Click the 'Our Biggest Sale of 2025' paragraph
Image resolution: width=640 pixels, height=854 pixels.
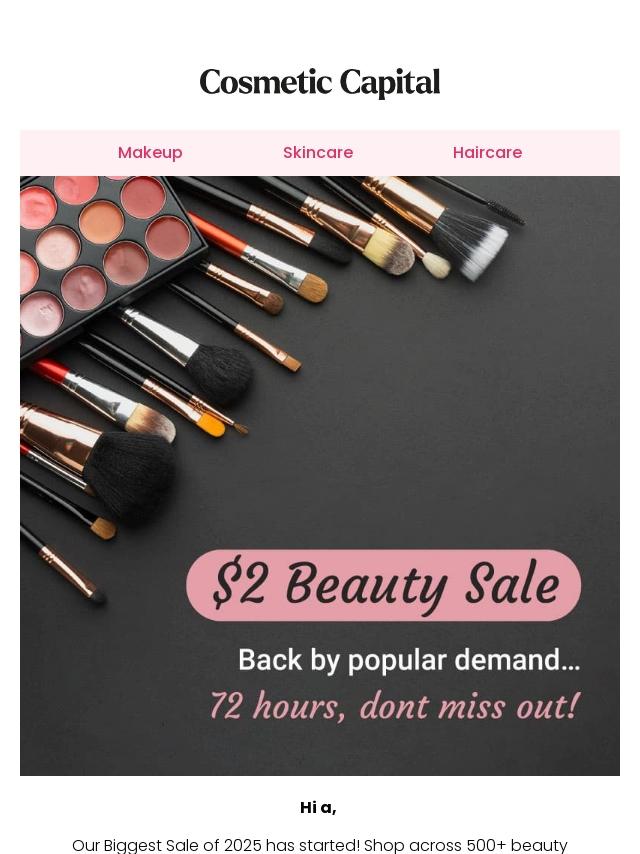(x=320, y=845)
